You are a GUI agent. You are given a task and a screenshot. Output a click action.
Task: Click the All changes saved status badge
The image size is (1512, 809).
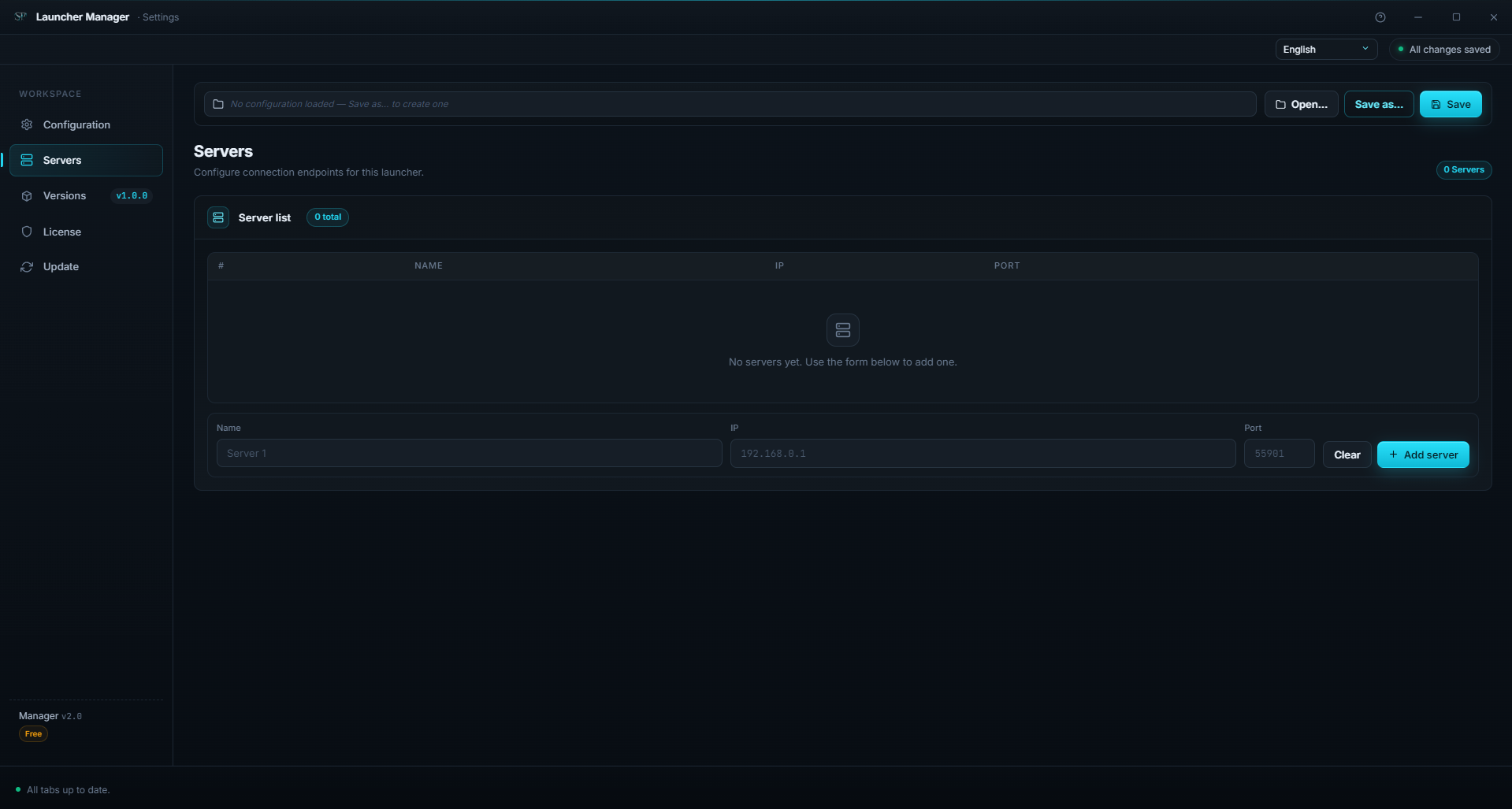click(1444, 49)
